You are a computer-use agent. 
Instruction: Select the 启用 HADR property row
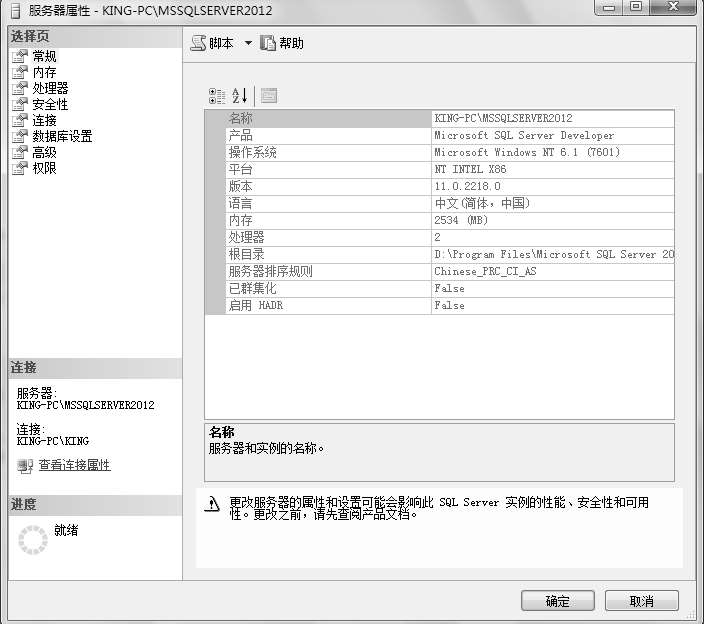pyautogui.click(x=449, y=306)
